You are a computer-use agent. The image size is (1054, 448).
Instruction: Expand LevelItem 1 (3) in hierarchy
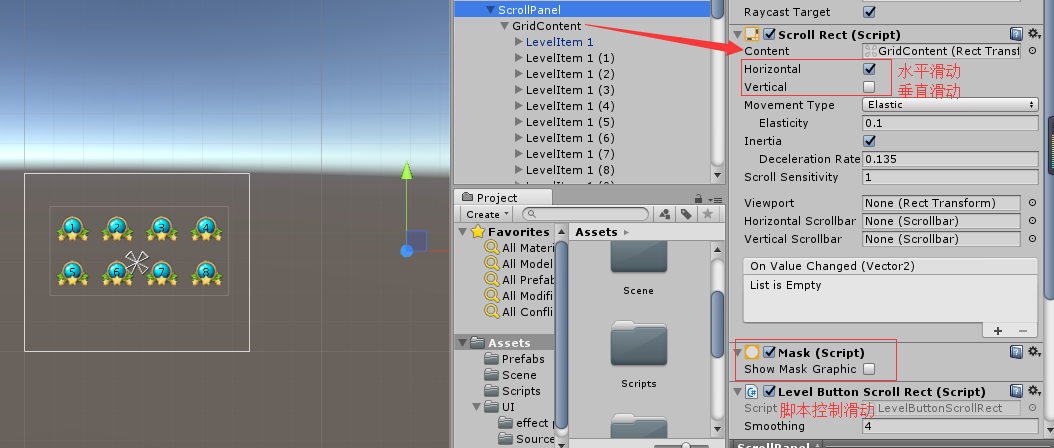point(518,90)
